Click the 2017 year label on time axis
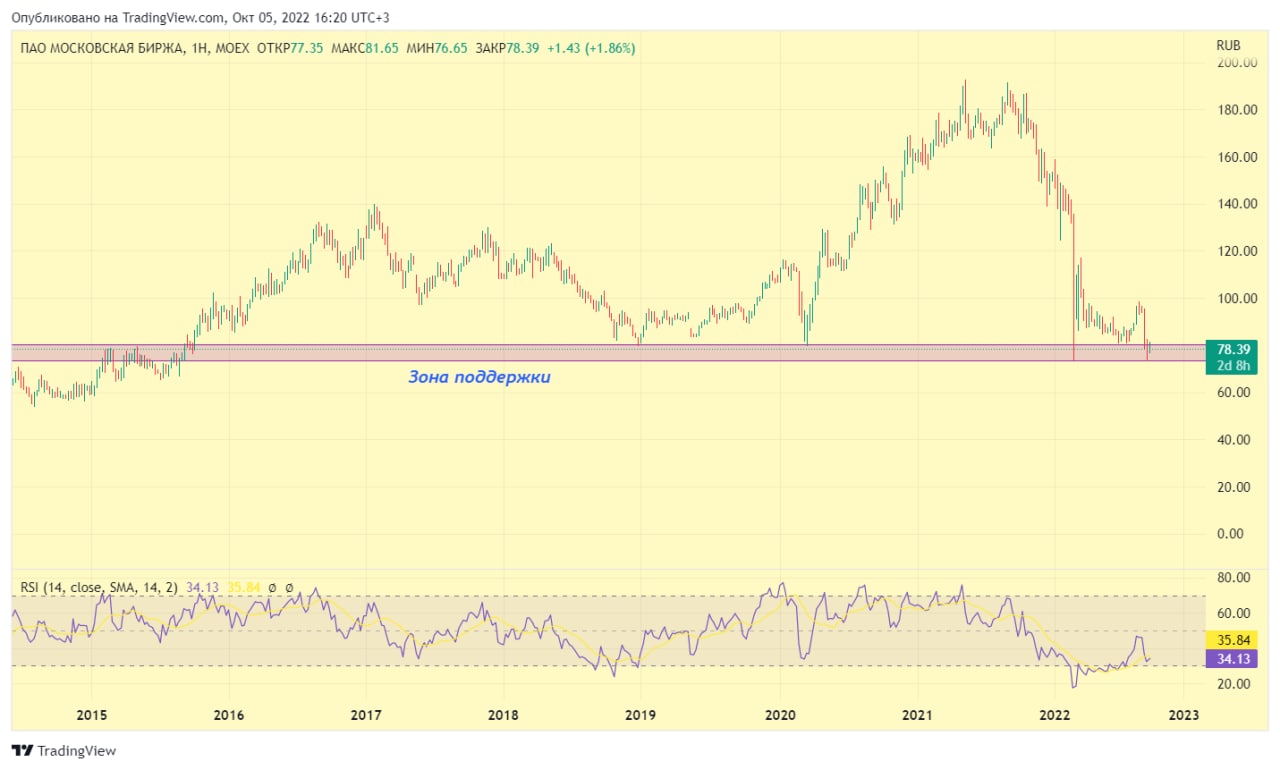 tap(366, 715)
